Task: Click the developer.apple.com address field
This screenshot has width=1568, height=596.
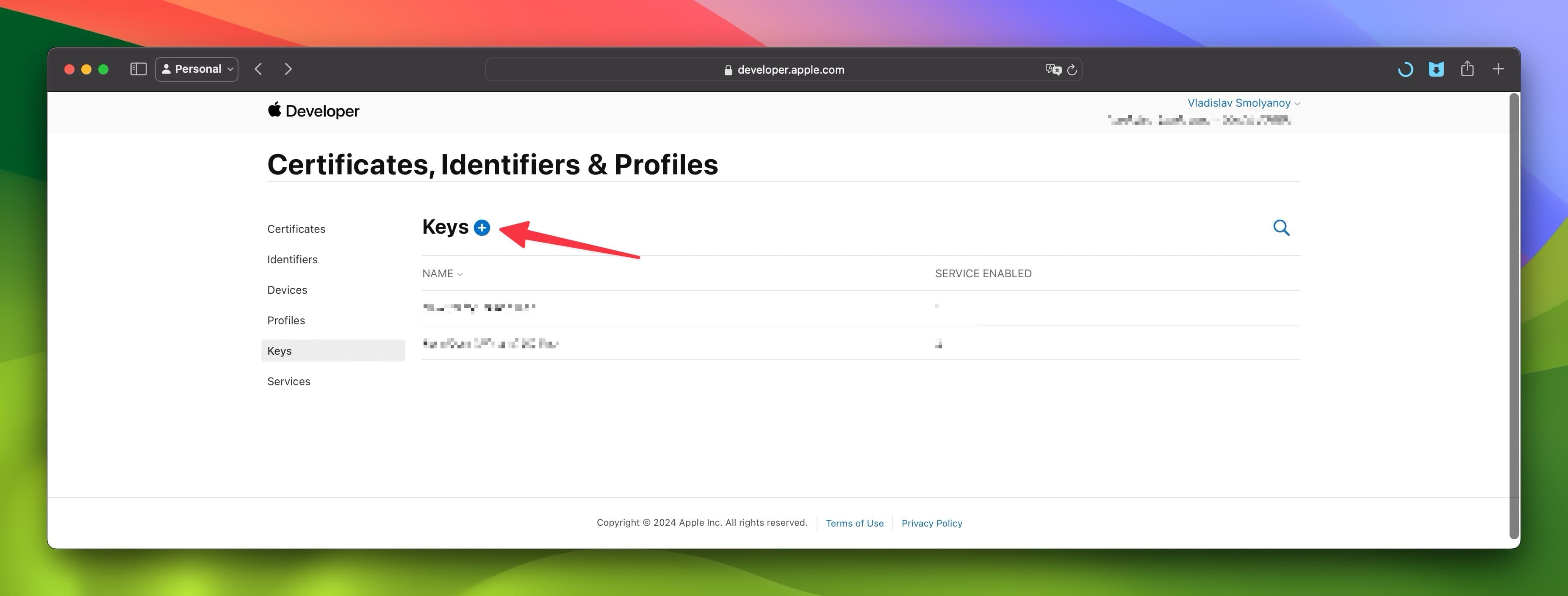Action: click(784, 69)
